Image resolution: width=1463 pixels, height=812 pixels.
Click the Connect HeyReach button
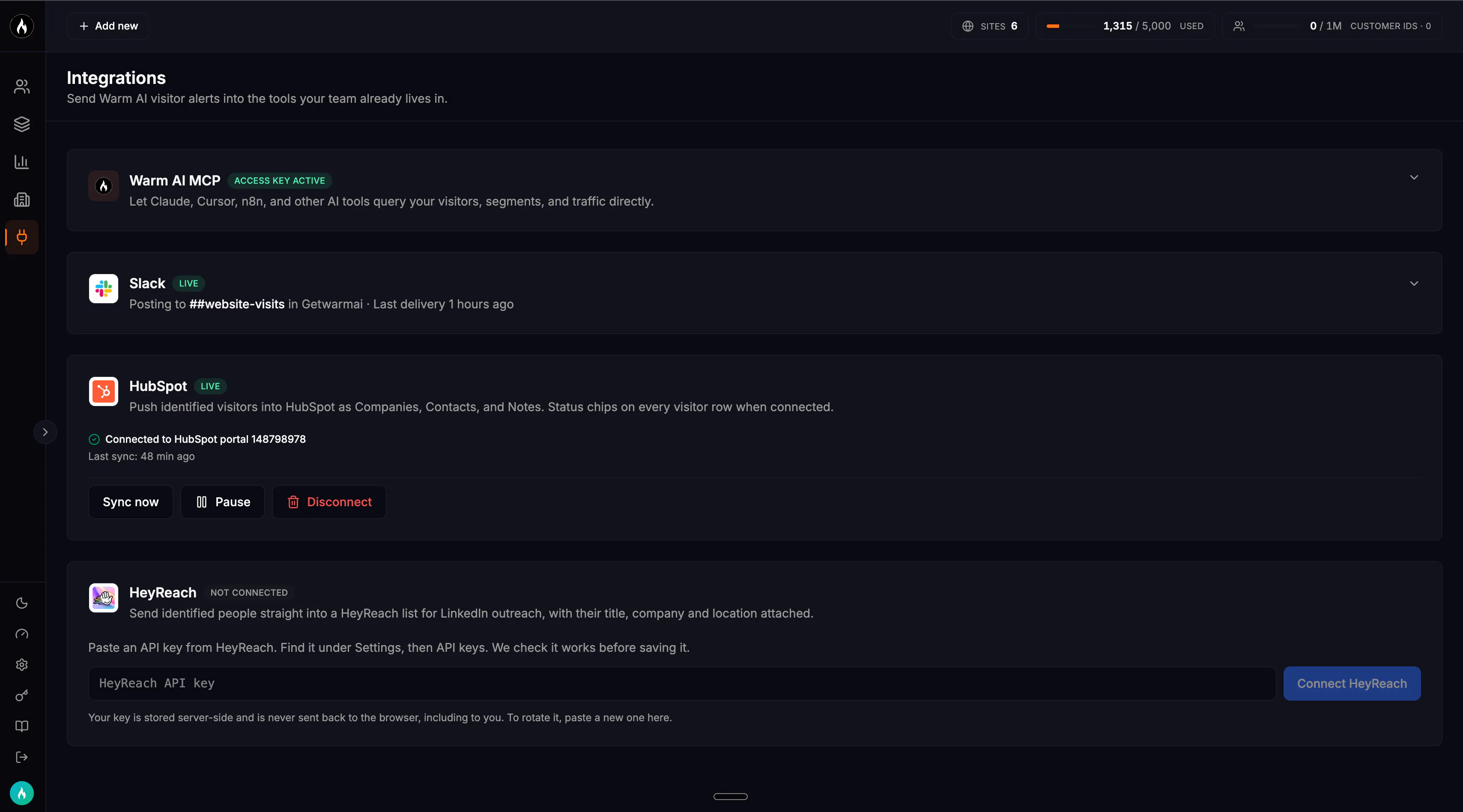[1352, 683]
